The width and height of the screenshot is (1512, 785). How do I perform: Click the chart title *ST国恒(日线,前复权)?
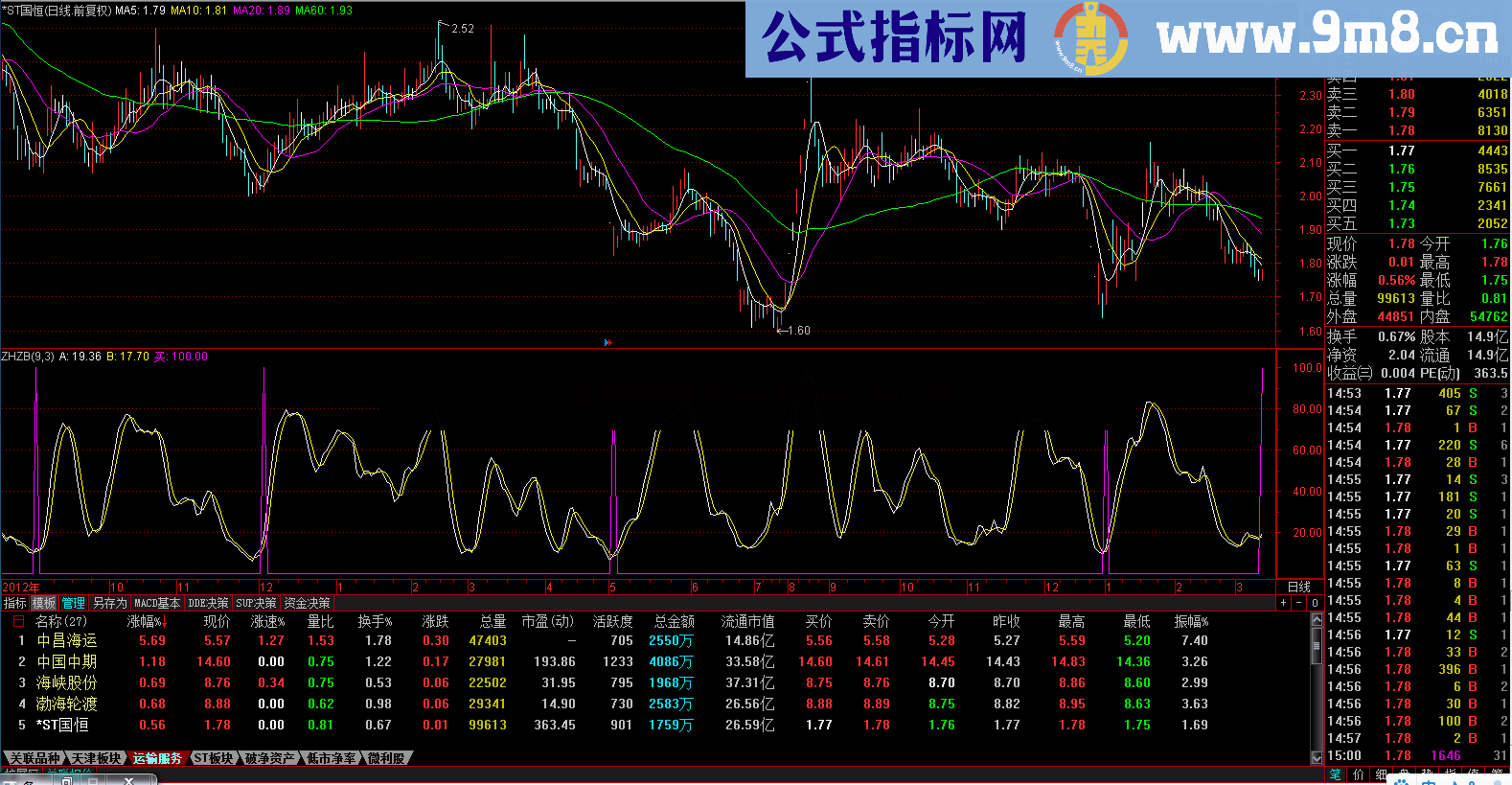click(x=56, y=10)
